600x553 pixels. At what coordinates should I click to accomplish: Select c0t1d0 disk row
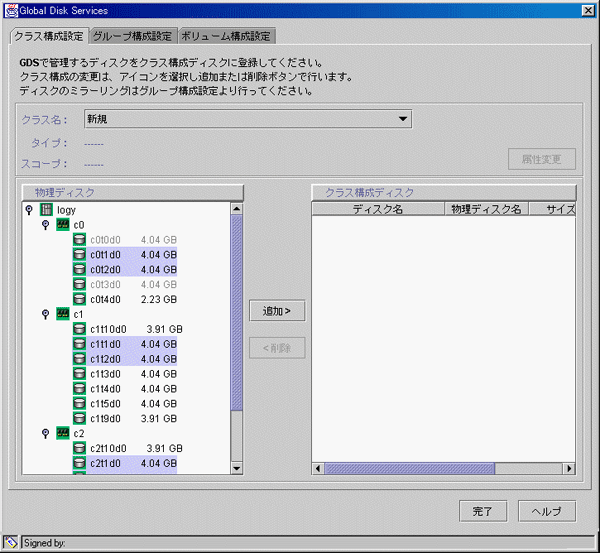pyautogui.click(x=125, y=254)
